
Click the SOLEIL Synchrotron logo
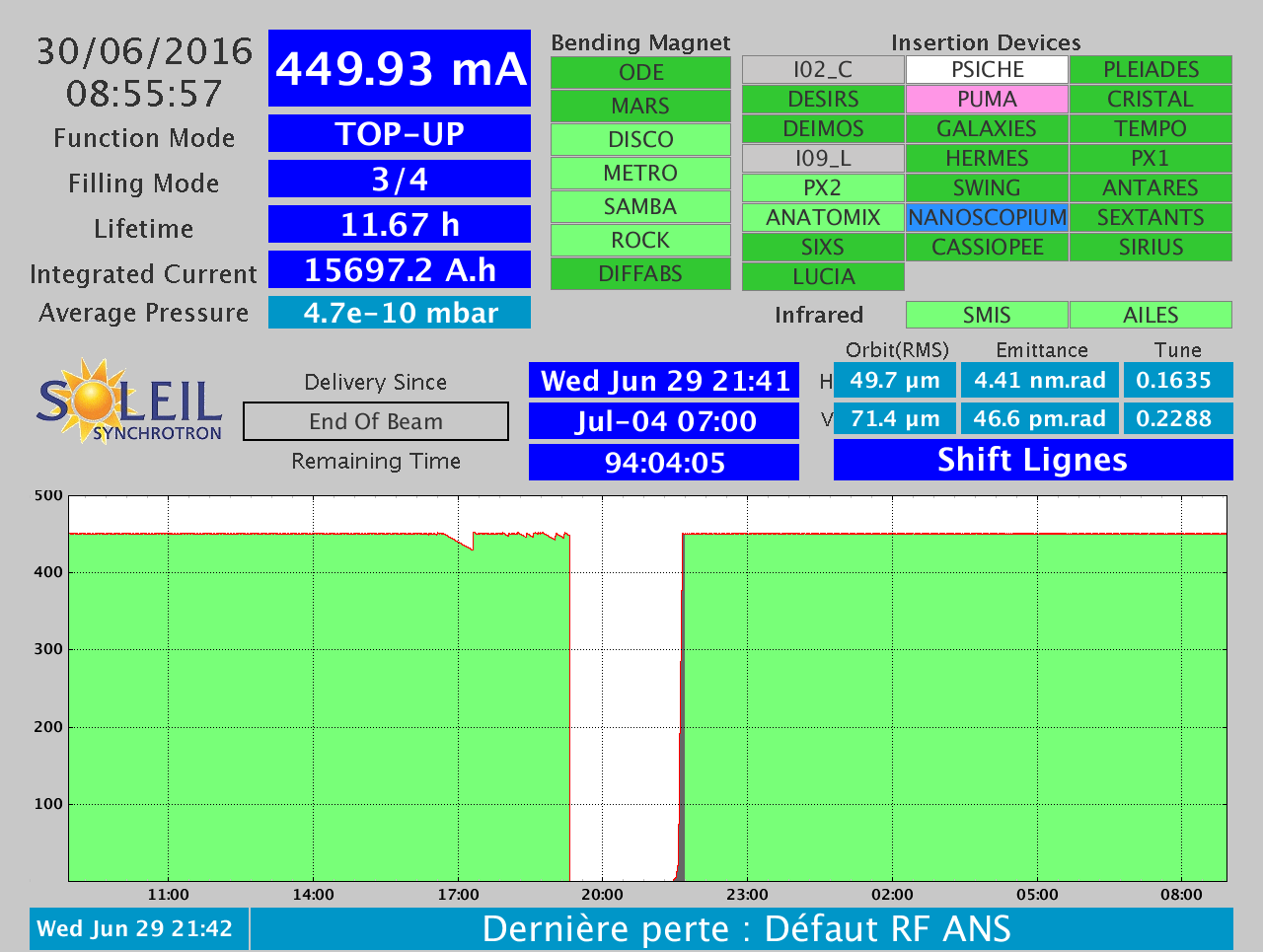129,402
